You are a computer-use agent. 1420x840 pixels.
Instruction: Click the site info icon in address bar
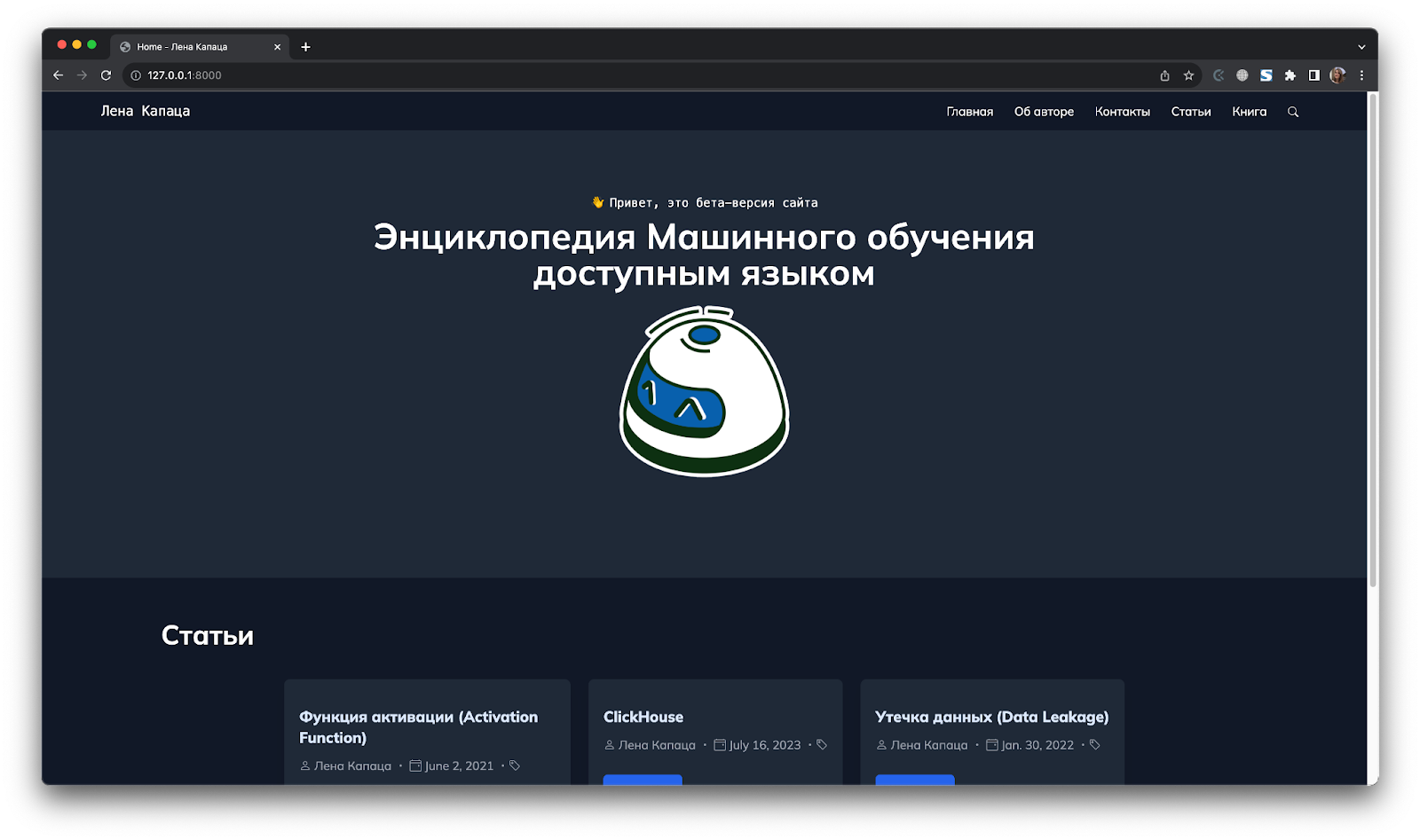pyautogui.click(x=136, y=75)
